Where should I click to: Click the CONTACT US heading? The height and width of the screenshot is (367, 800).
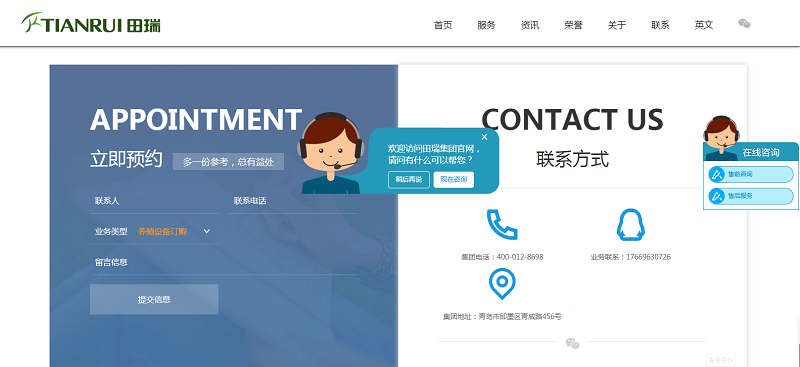[572, 120]
